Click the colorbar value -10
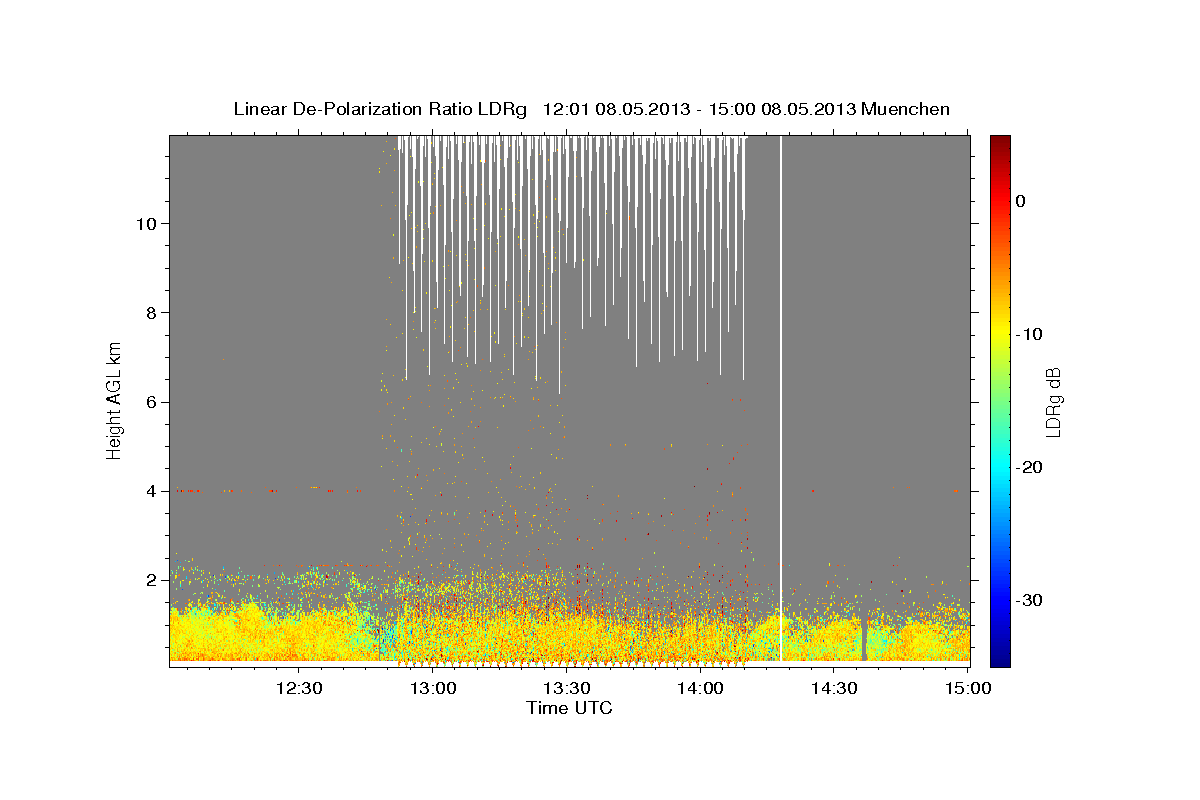This screenshot has height=800, width=1200. coord(1029,334)
